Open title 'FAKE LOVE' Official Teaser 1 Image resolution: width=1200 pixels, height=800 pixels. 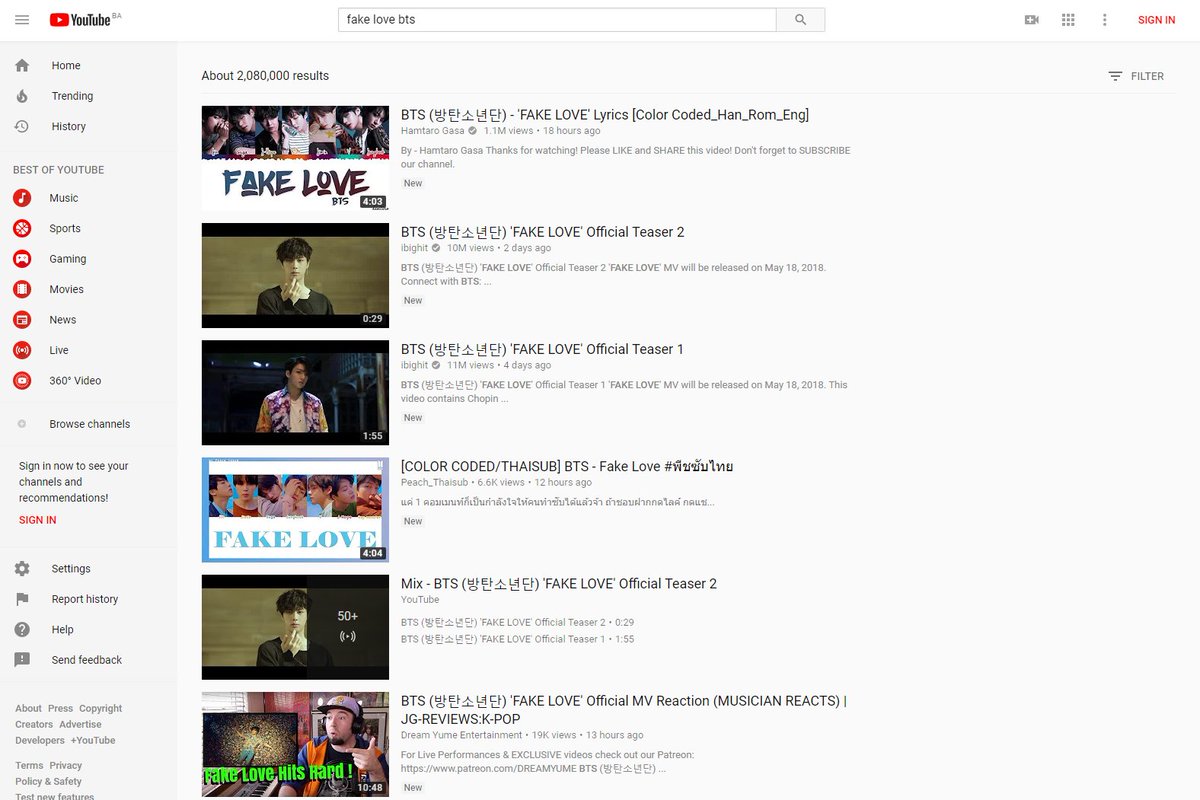click(543, 349)
